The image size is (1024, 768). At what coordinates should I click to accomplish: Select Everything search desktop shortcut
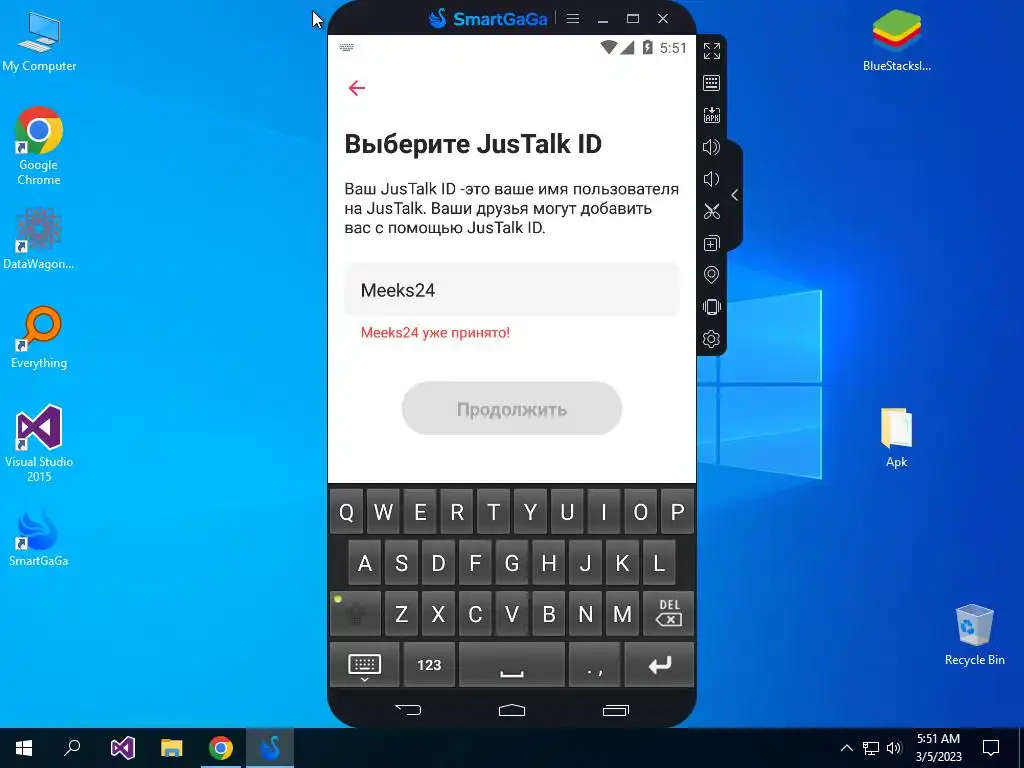tap(39, 337)
